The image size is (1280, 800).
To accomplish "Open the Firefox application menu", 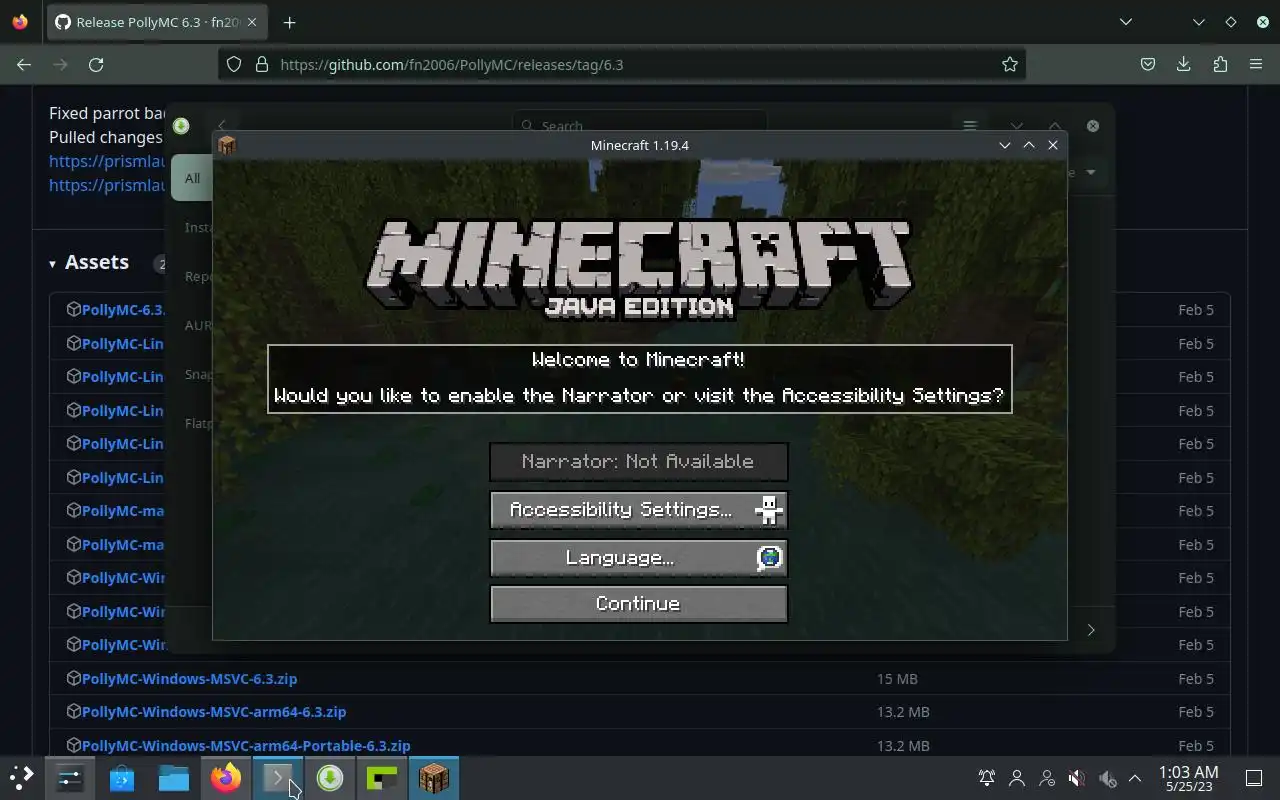I will coord(1256,64).
